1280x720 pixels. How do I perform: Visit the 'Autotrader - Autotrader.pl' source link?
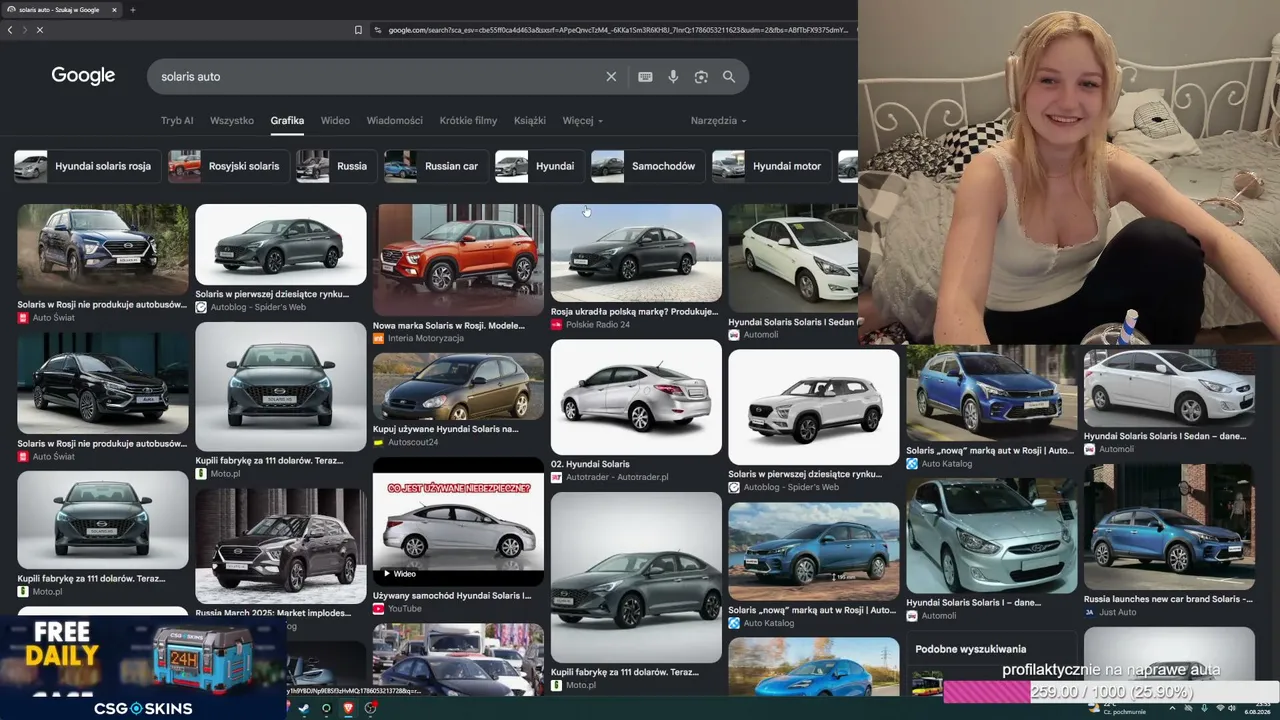pyautogui.click(x=617, y=478)
